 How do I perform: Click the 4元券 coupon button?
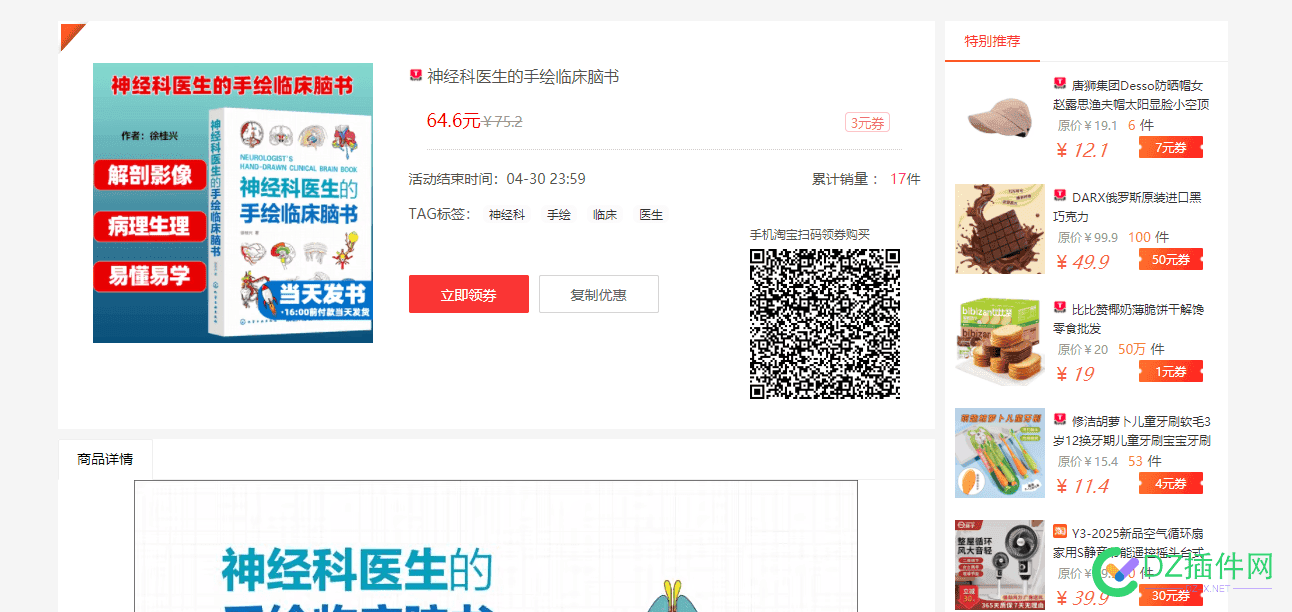click(x=1171, y=484)
